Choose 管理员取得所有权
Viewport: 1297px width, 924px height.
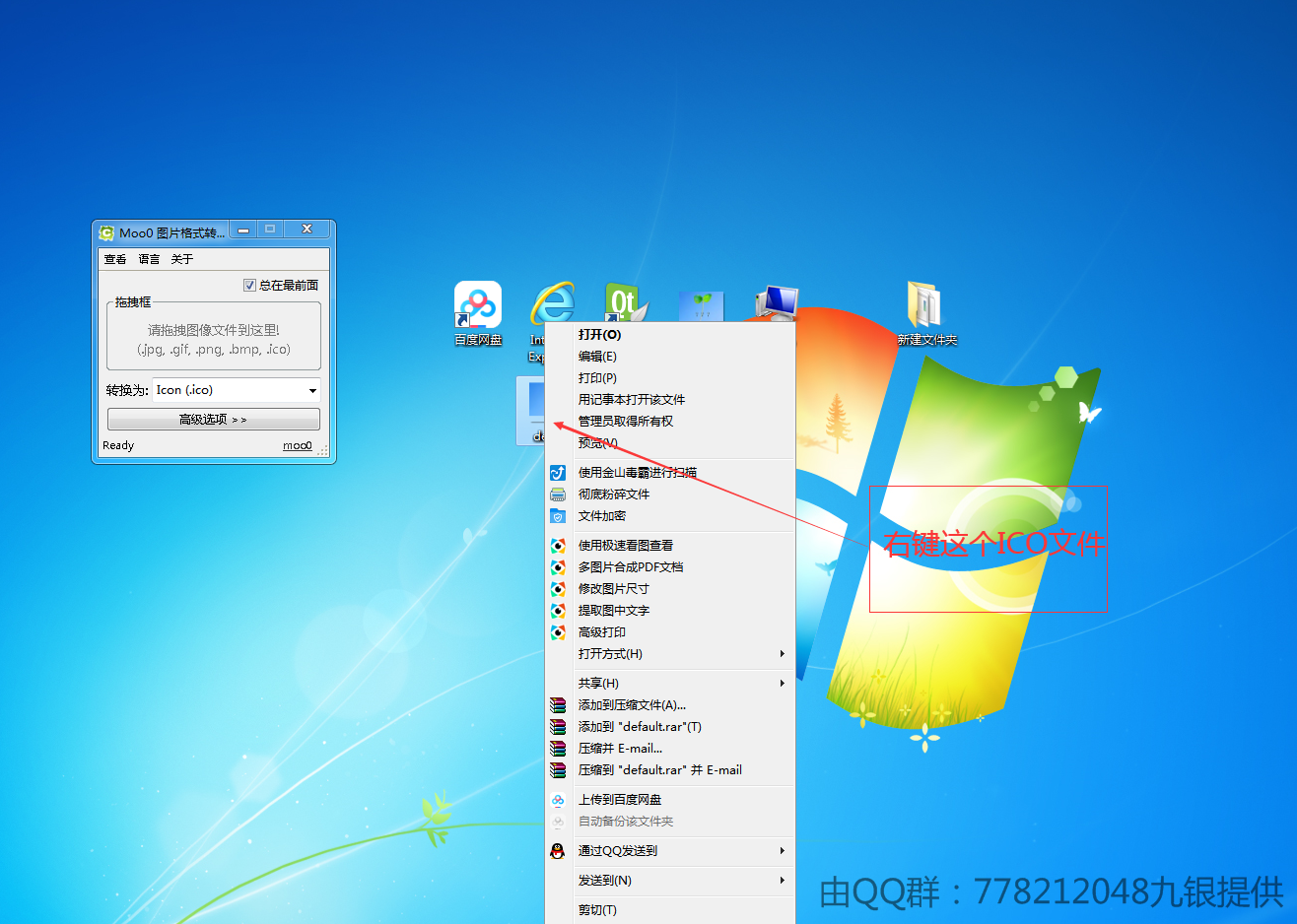670,422
